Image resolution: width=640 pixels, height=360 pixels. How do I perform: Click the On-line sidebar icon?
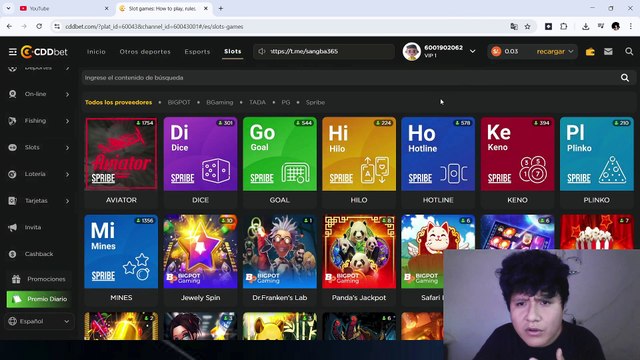13,94
